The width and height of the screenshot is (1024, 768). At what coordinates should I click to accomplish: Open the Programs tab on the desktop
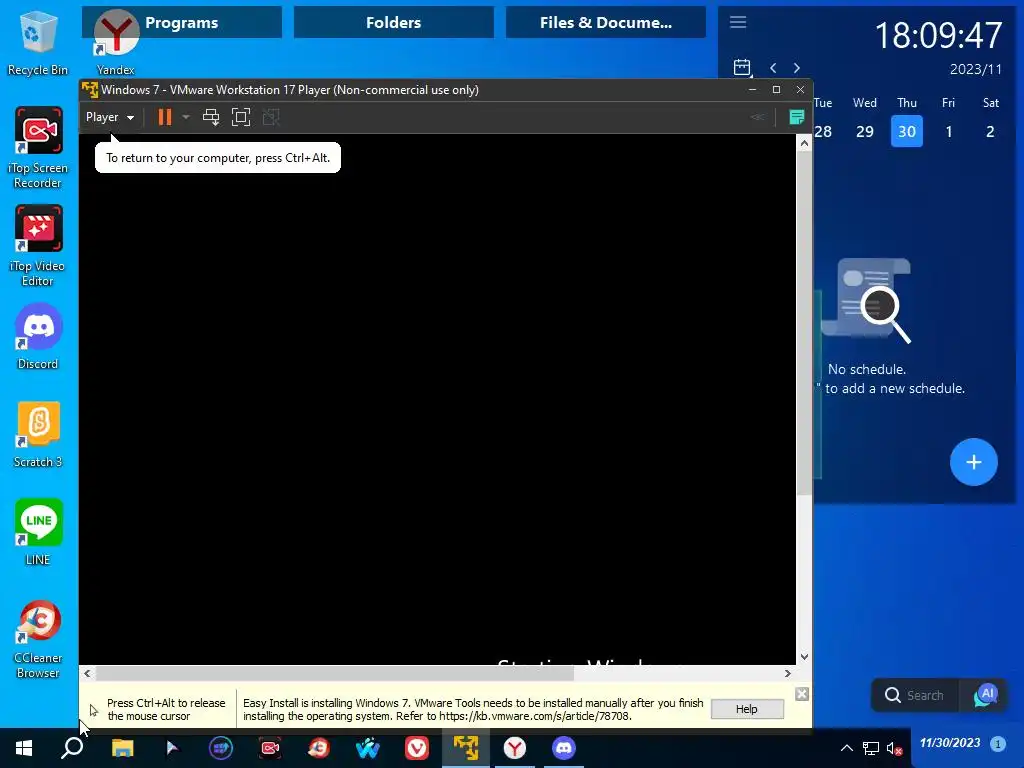coord(182,22)
